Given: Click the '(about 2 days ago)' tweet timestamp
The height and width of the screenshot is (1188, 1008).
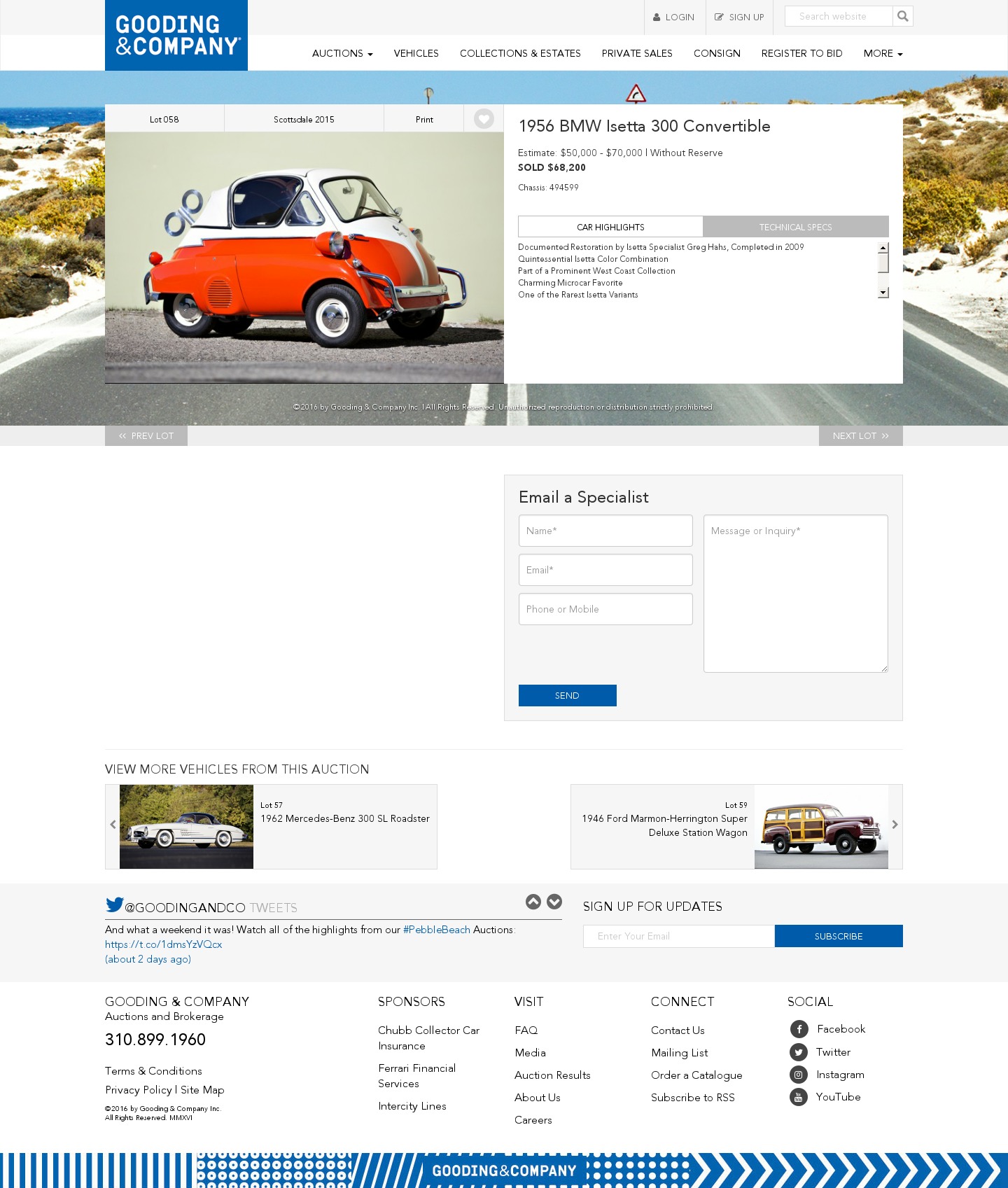Looking at the screenshot, I should click(x=148, y=959).
